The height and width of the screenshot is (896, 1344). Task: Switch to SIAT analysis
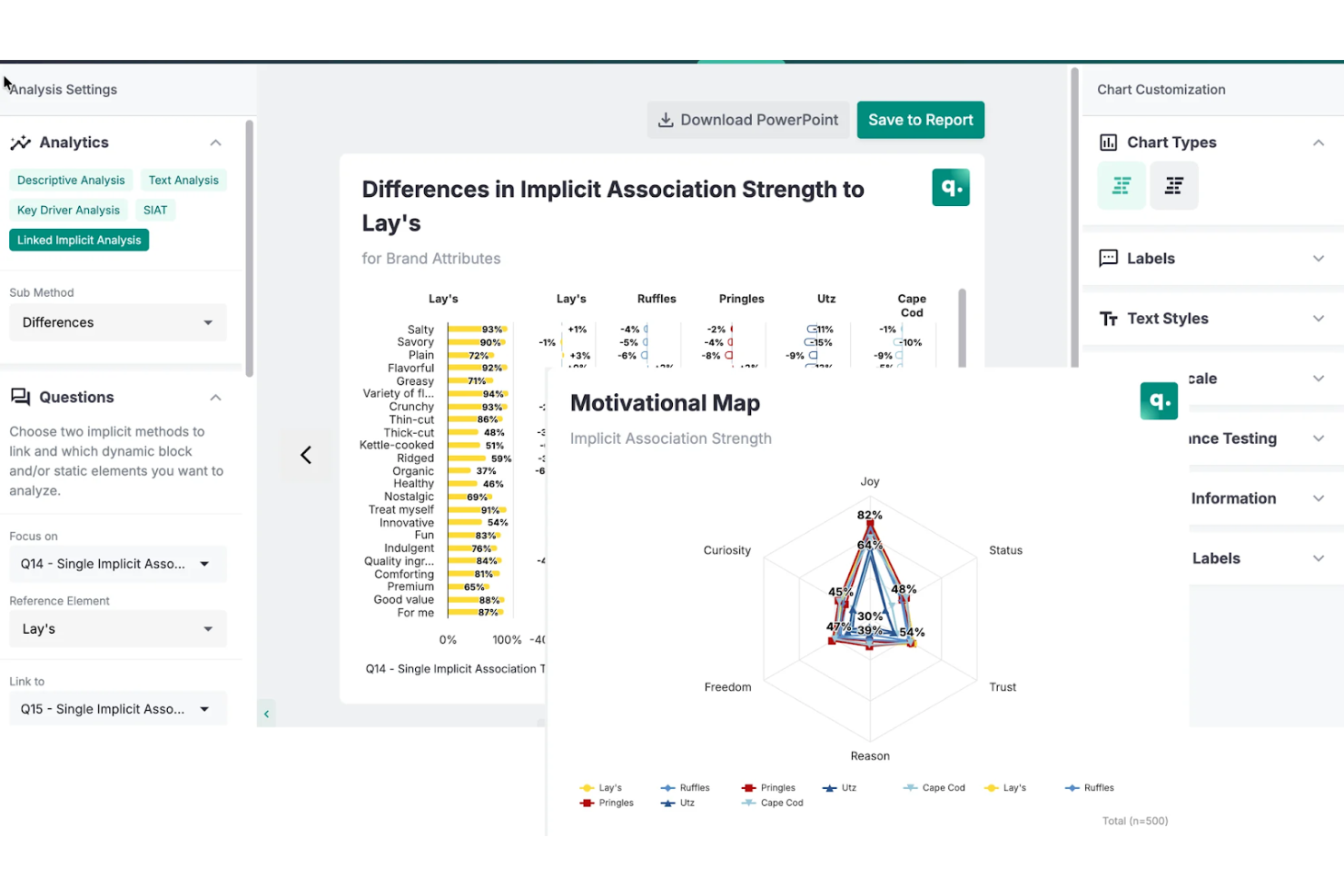coord(155,210)
